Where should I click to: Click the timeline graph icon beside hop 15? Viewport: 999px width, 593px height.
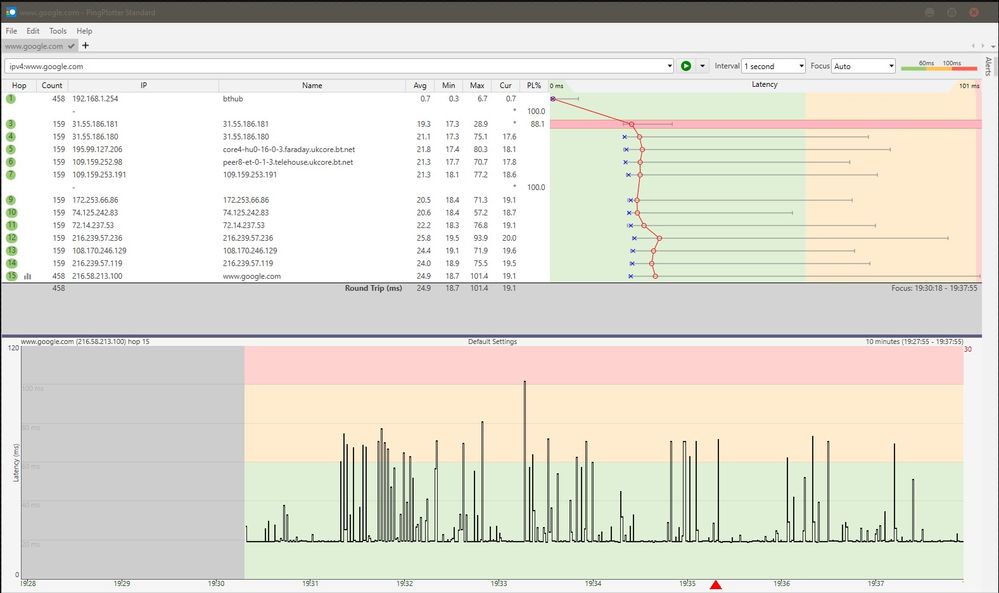point(27,276)
